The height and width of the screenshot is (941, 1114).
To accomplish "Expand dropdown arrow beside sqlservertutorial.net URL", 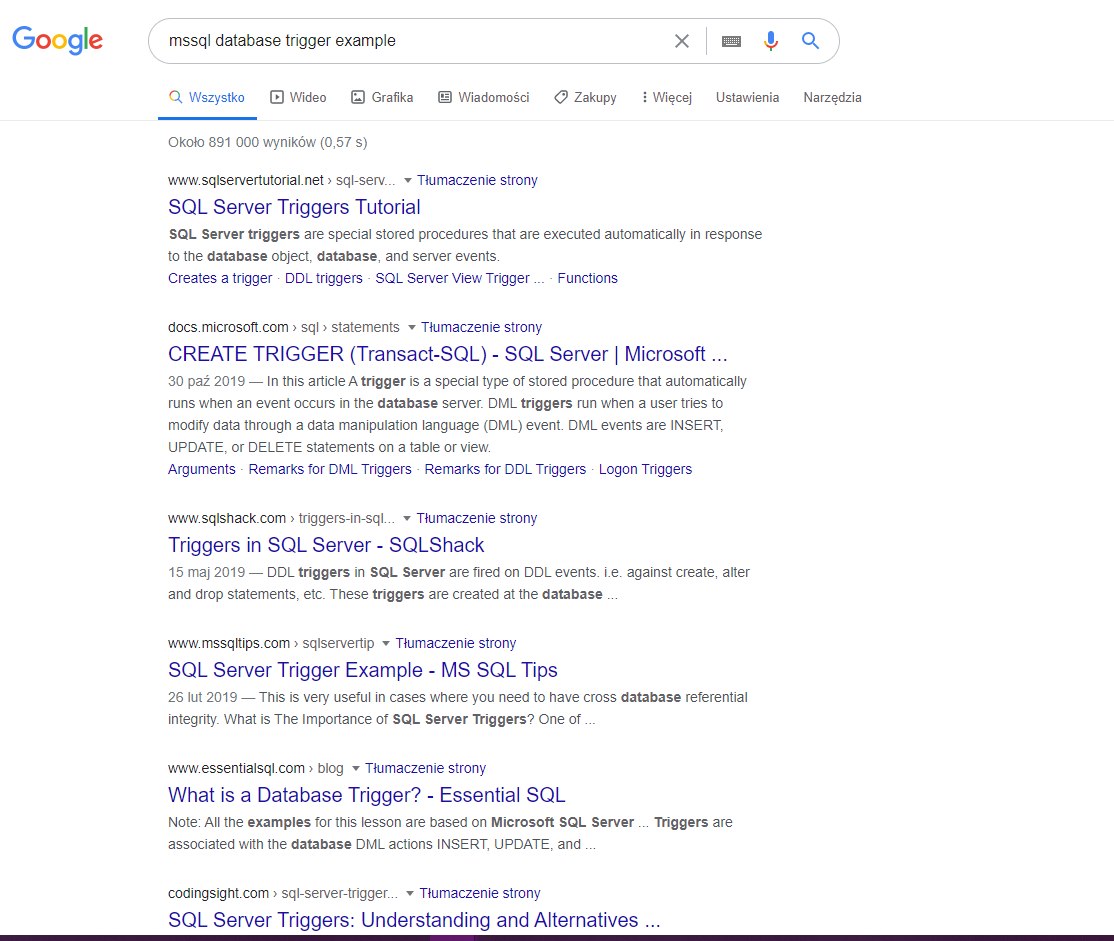I will [x=408, y=181].
